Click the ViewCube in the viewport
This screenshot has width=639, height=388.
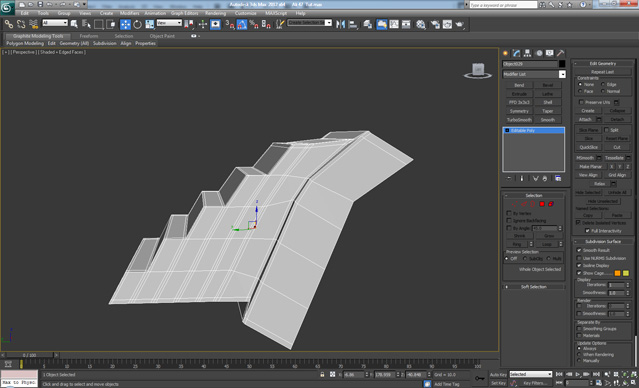[478, 71]
